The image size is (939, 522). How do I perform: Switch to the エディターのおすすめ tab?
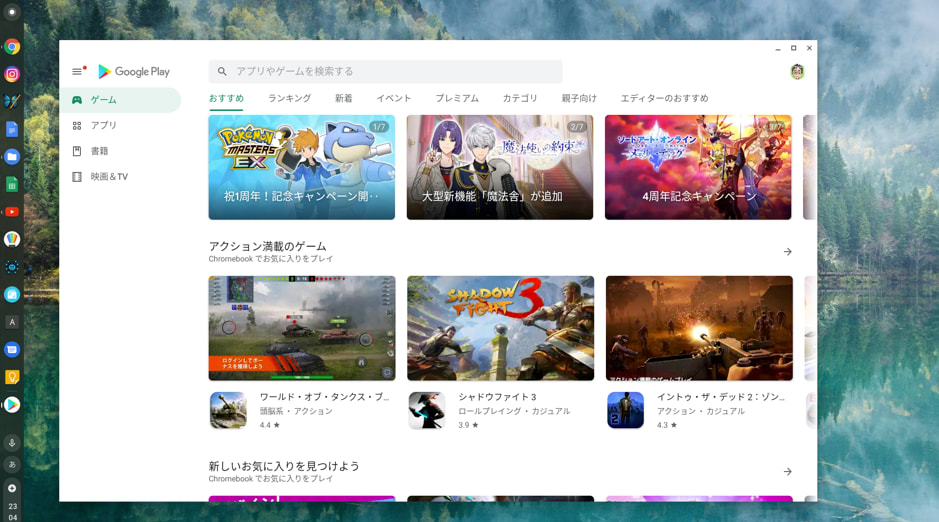point(664,98)
